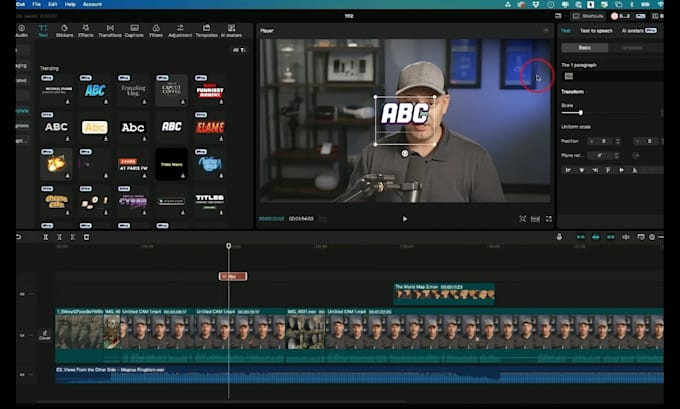
Task: Click the ABC text overlay in preview
Action: pos(405,114)
